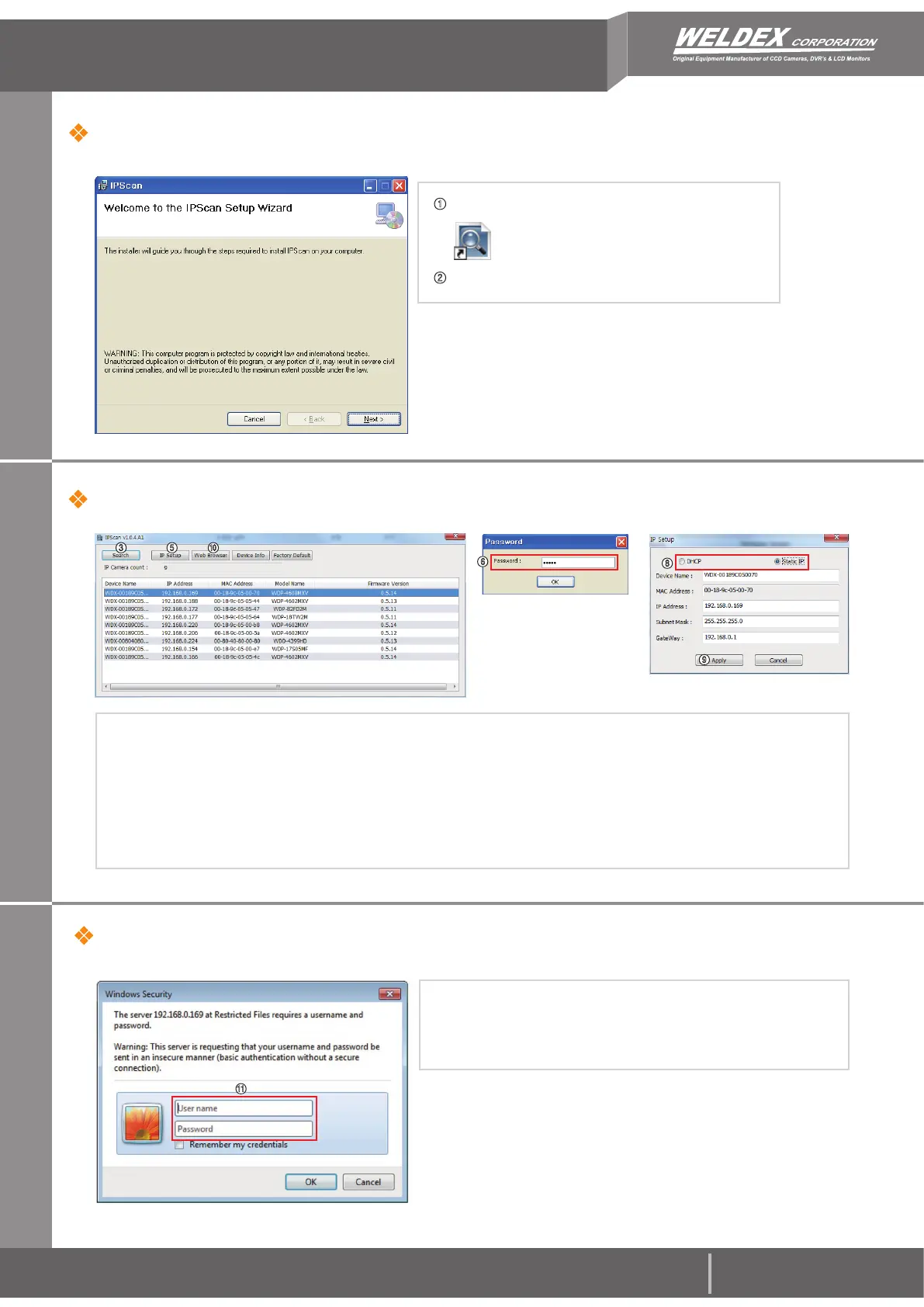Click the installer CD icon in the Setup Wizard
This screenshot has height=1307, width=924.
click(x=389, y=215)
